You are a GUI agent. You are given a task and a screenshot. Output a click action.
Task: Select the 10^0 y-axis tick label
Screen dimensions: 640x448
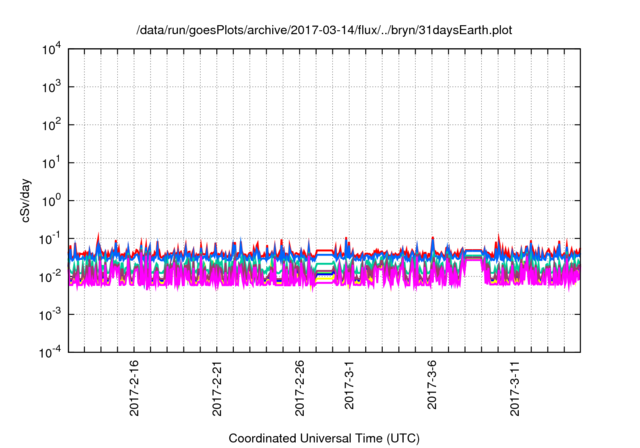(x=51, y=200)
